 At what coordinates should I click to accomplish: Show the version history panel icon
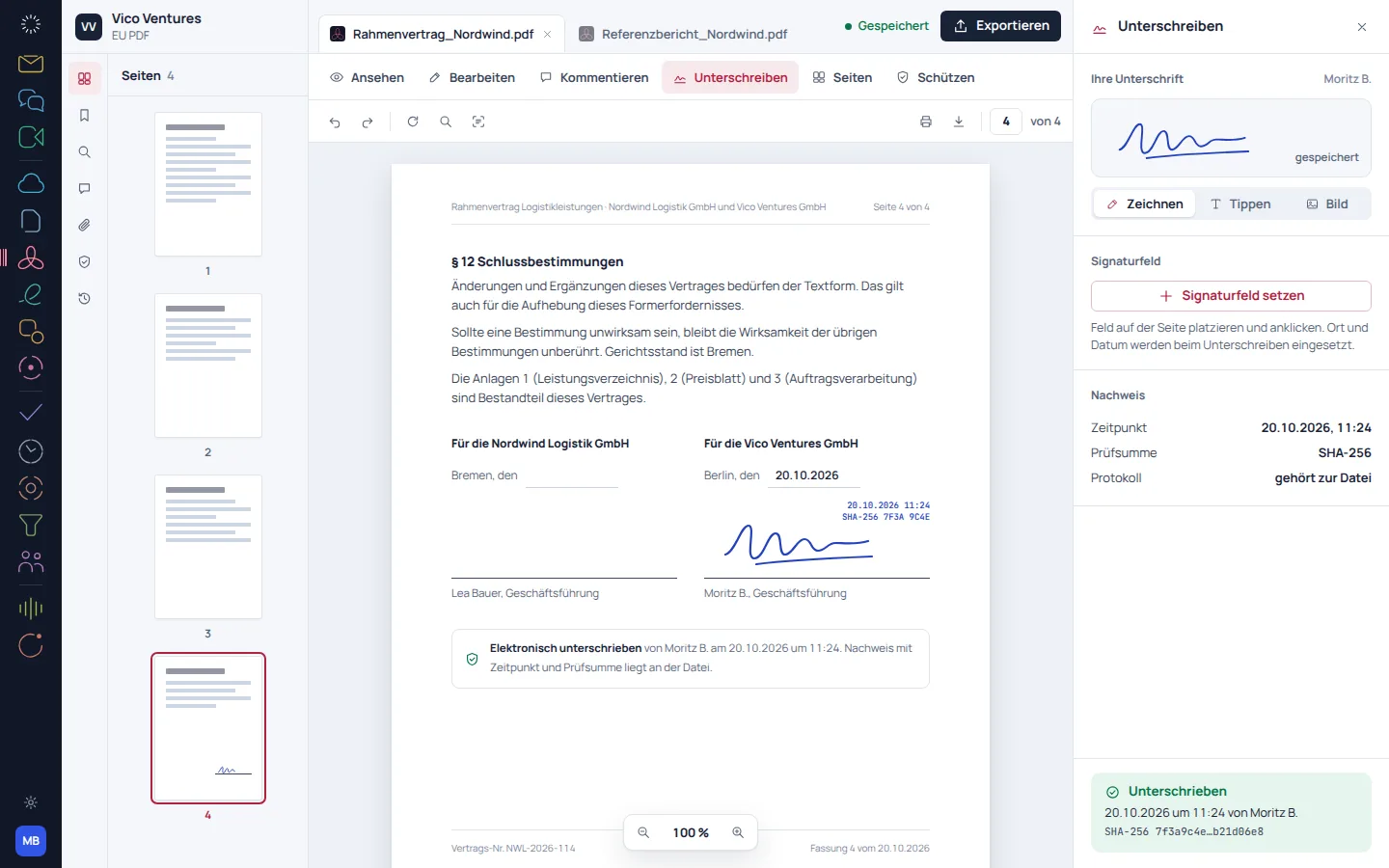coord(85,298)
